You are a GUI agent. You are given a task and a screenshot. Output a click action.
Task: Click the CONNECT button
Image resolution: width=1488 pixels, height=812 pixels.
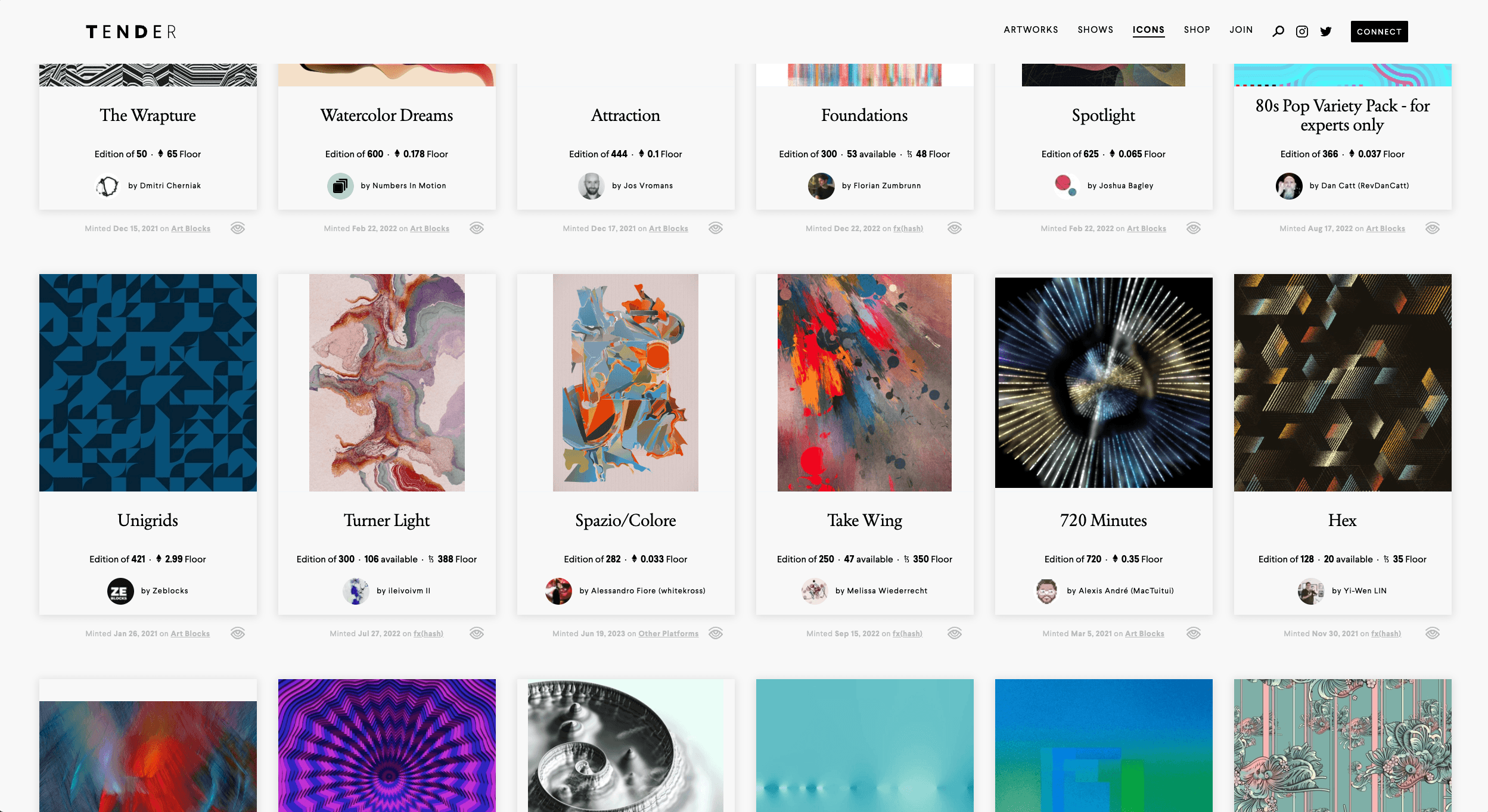[x=1379, y=32]
